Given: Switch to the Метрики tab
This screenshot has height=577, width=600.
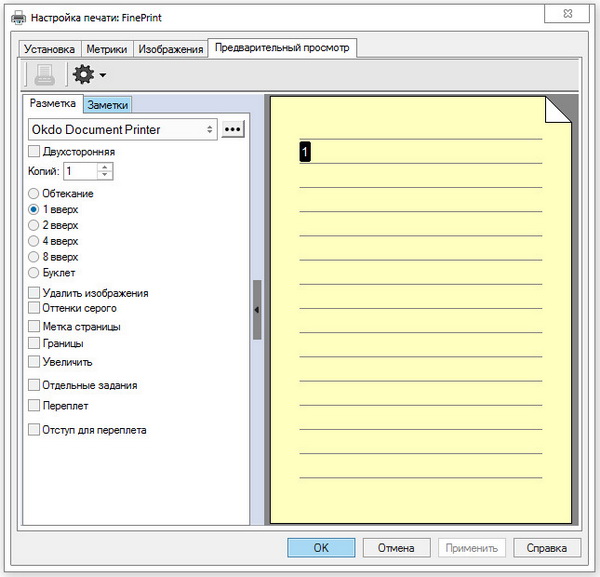Looking at the screenshot, I should [106, 49].
